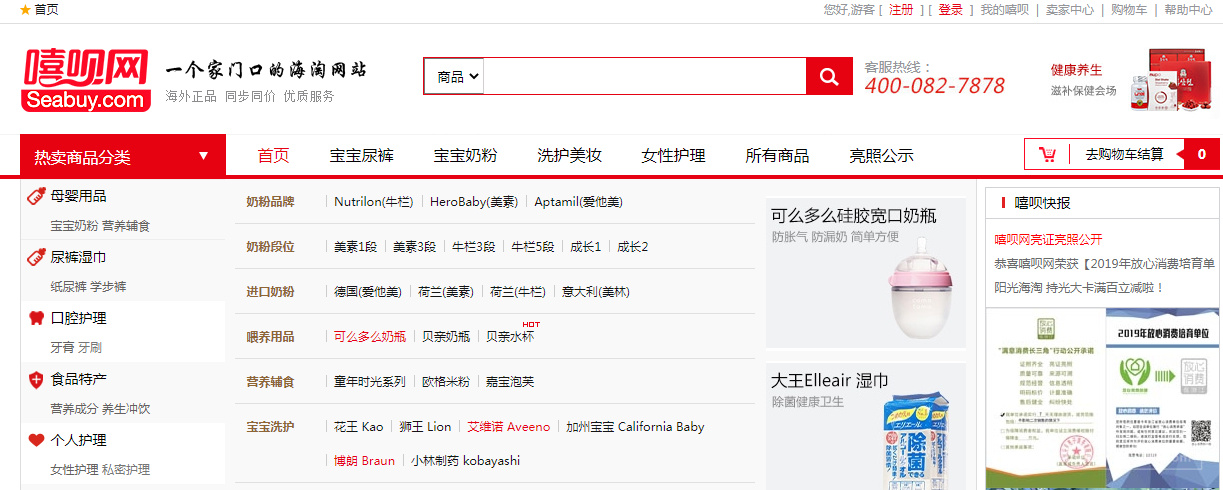1223x490 pixels.
Task: Click 学步裤 subcategory link
Action: 108,287
